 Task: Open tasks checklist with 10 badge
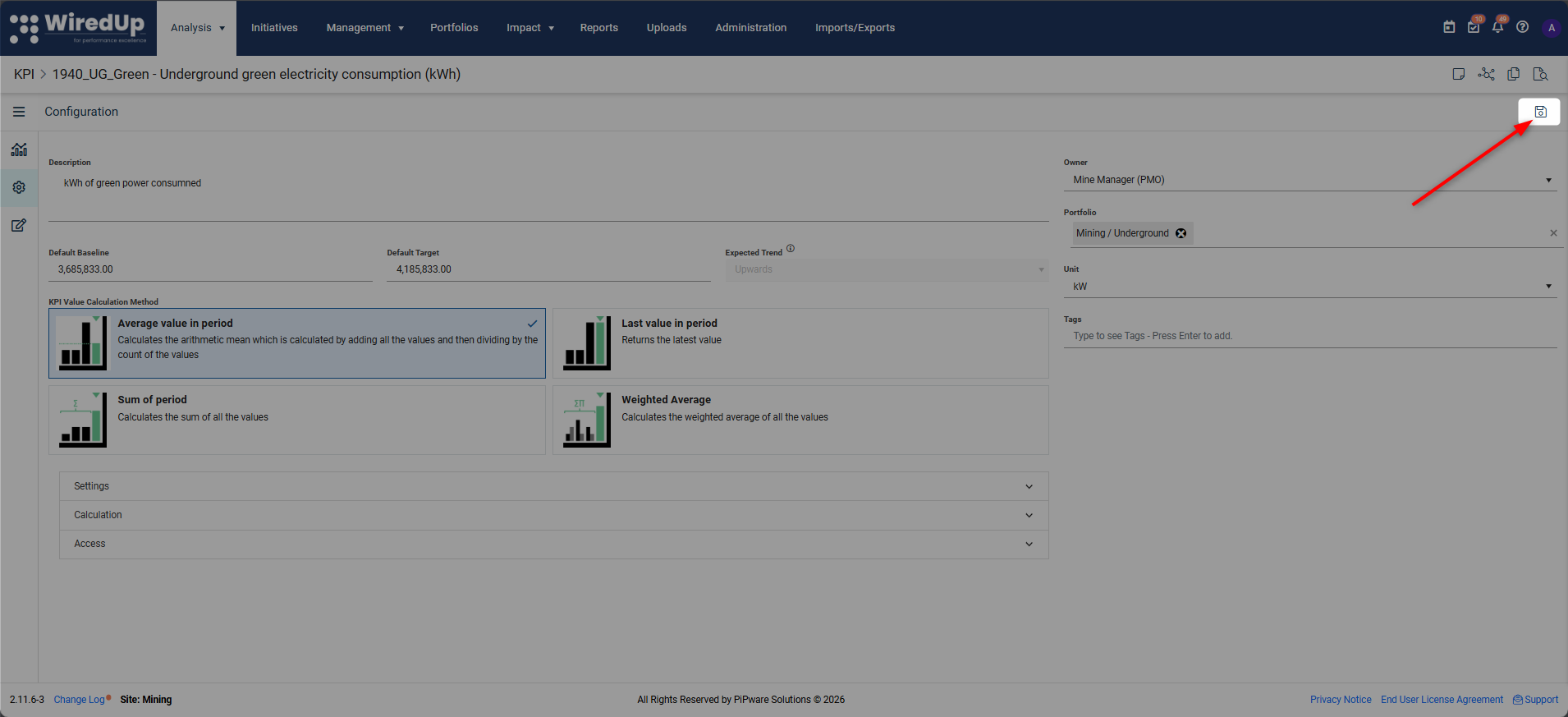point(1474,27)
